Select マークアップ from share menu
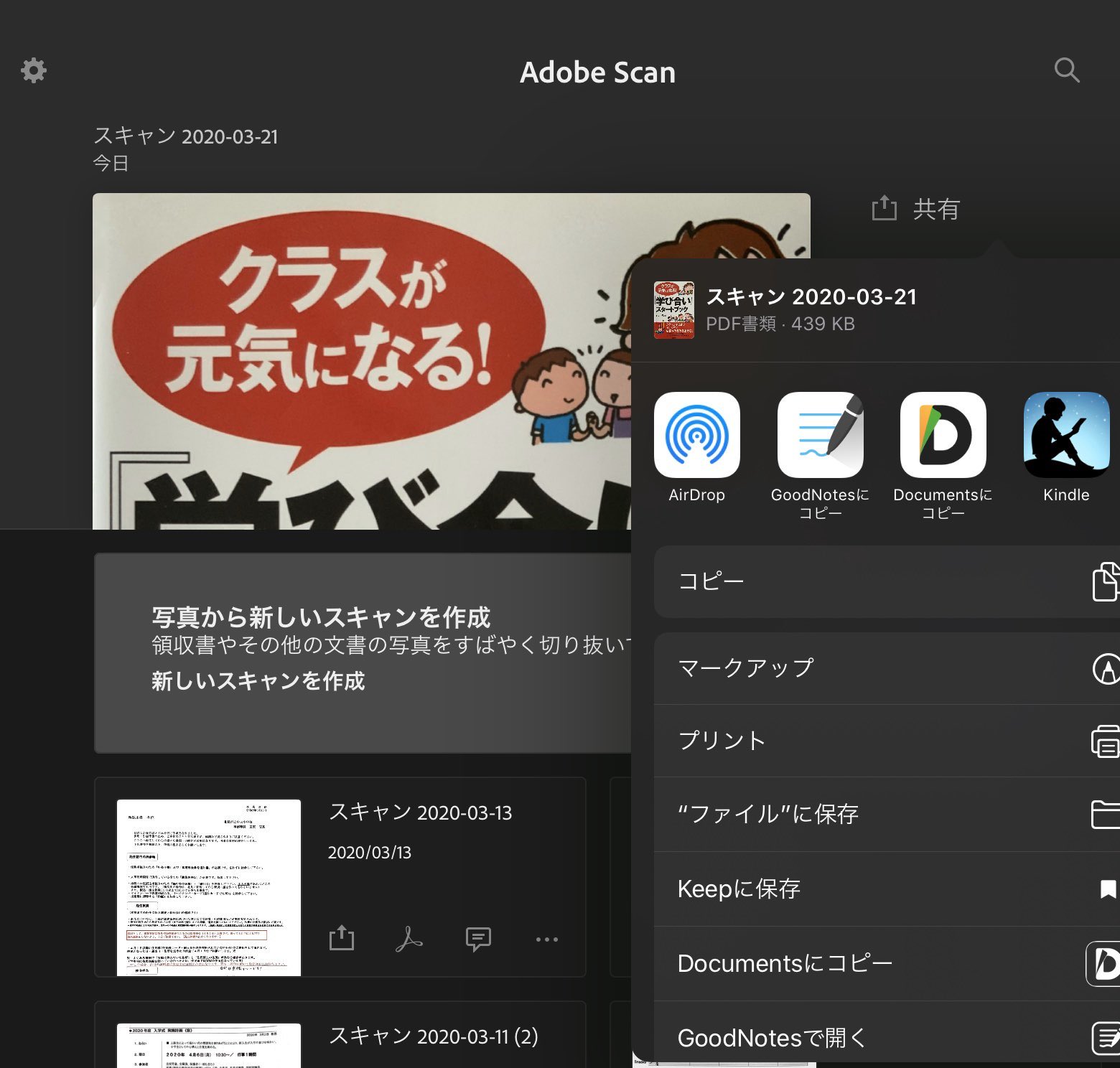The width and height of the screenshot is (1120, 1068). [887, 668]
